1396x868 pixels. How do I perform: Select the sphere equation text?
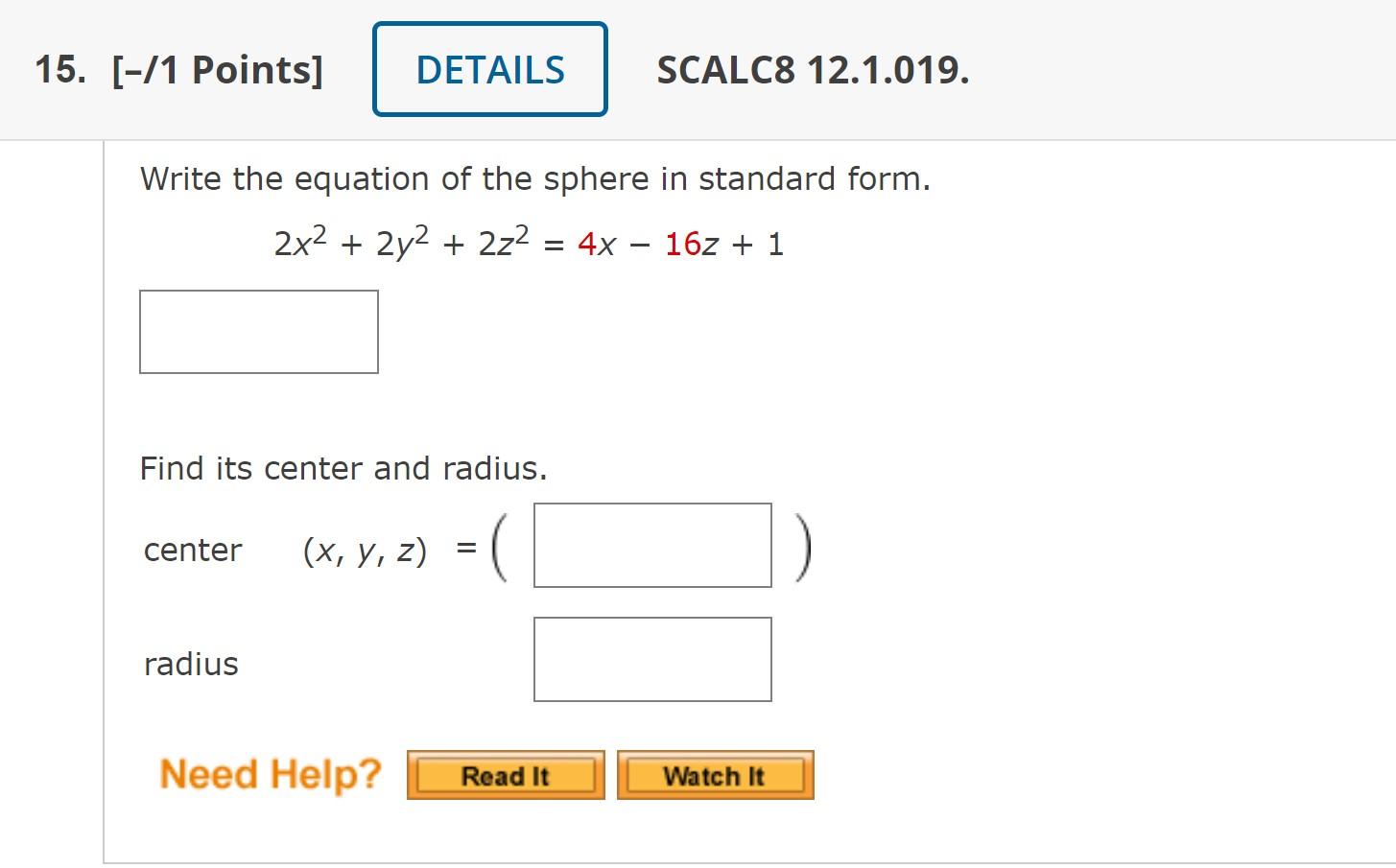(528, 242)
